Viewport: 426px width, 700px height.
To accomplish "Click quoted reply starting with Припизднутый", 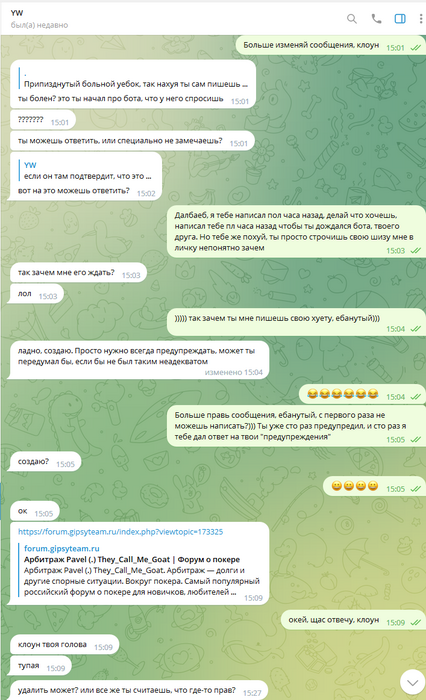I will [134, 79].
